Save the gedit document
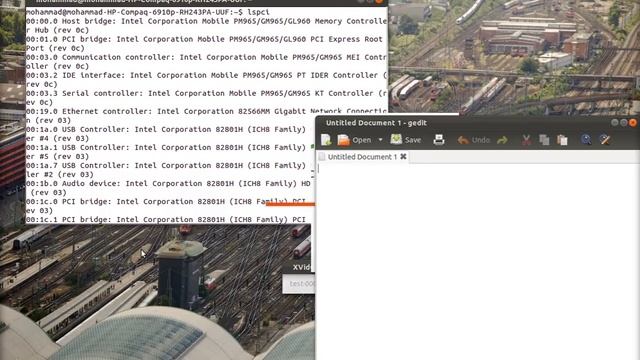Viewport: 640px width, 360px height. pyautogui.click(x=406, y=140)
